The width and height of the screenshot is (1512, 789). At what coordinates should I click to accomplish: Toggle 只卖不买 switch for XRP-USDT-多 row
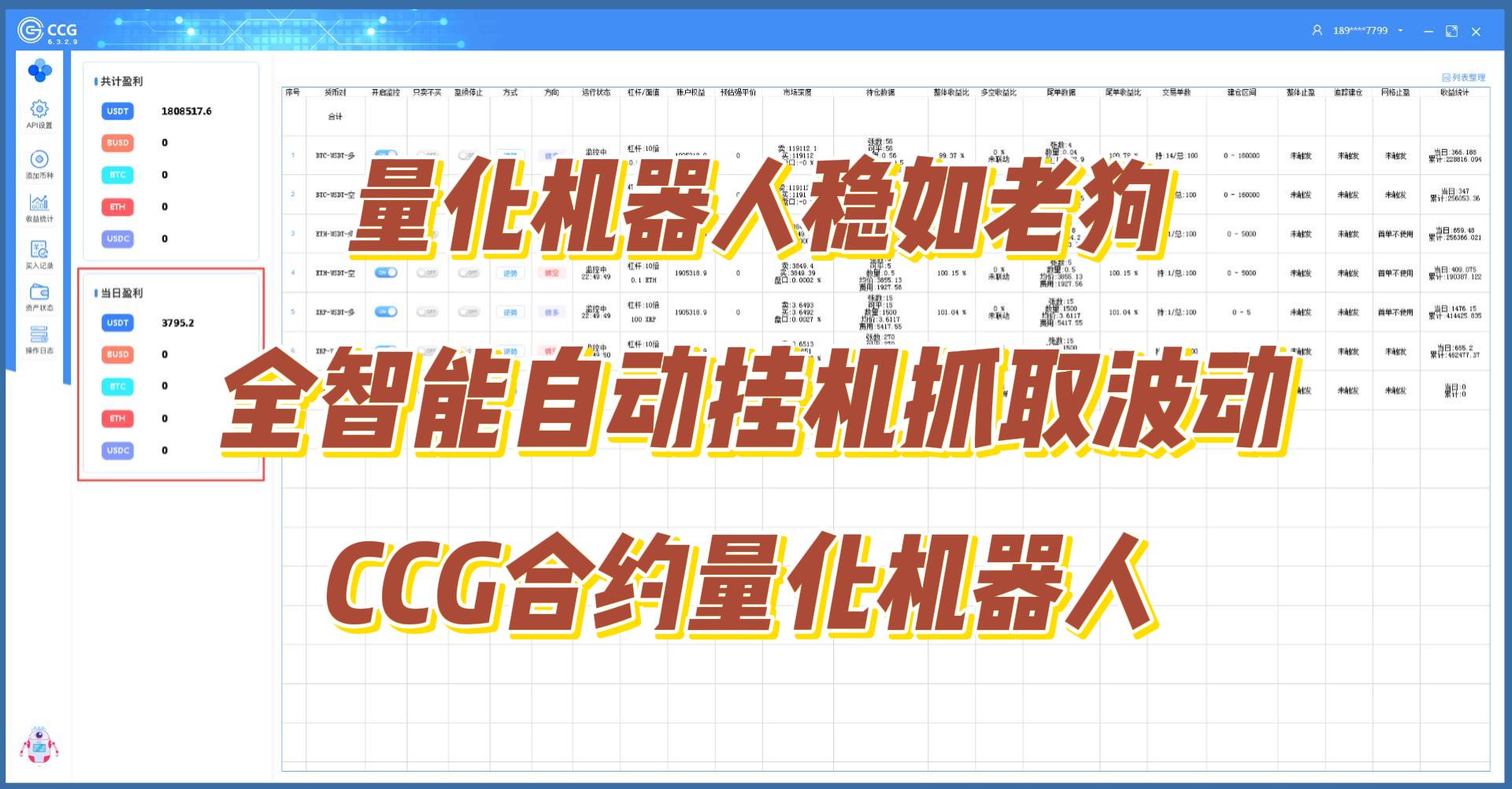[428, 312]
